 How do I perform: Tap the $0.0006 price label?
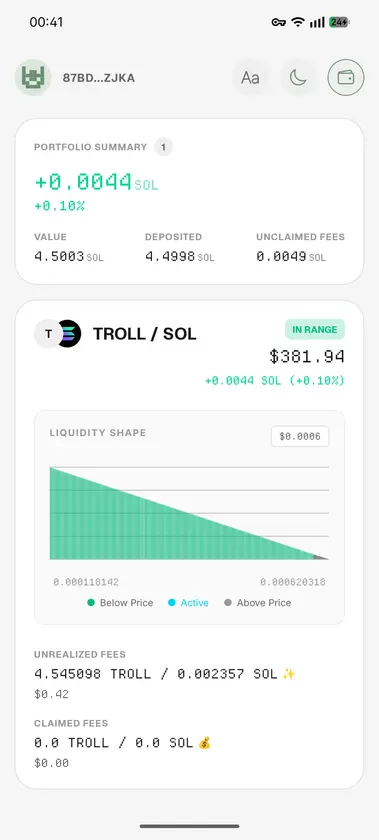coord(300,437)
